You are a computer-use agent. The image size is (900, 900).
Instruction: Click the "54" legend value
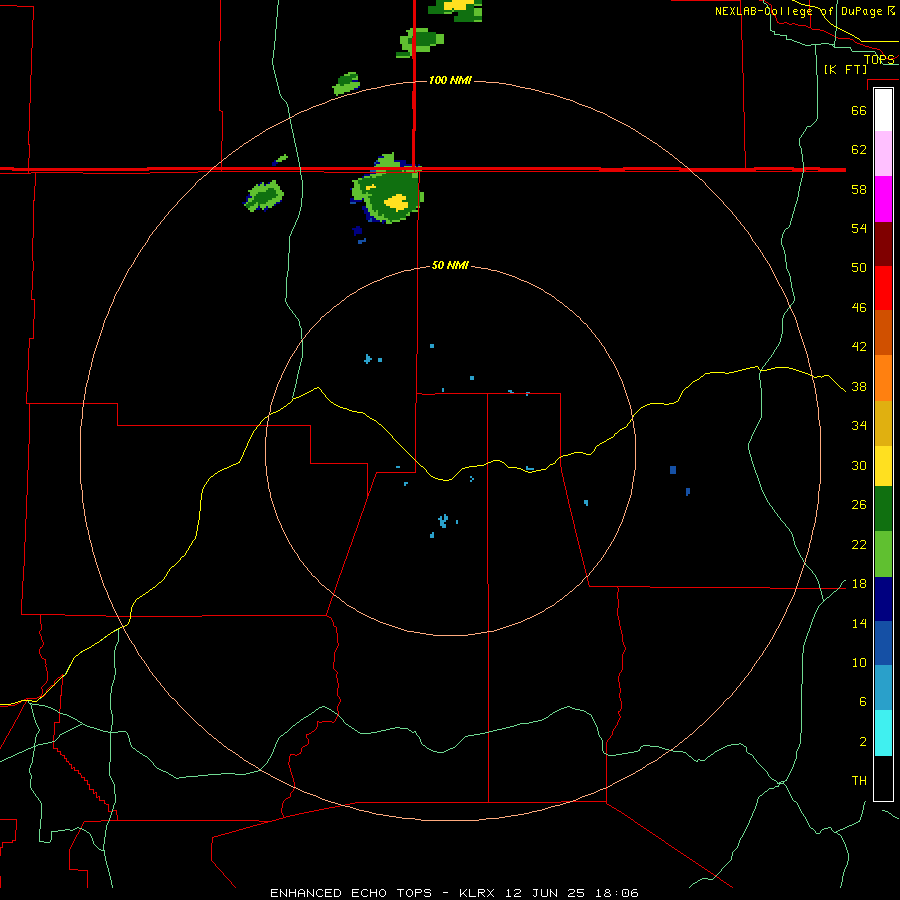859,228
